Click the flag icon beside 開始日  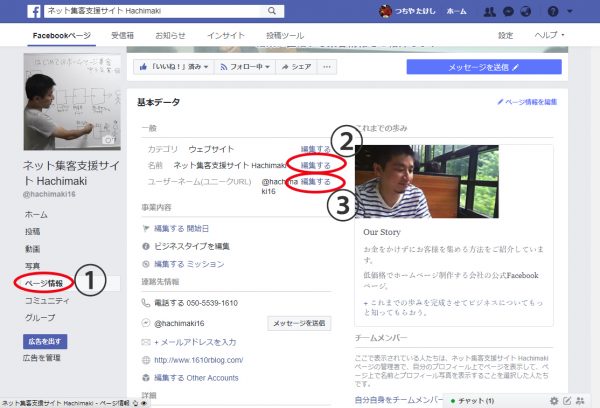click(146, 228)
